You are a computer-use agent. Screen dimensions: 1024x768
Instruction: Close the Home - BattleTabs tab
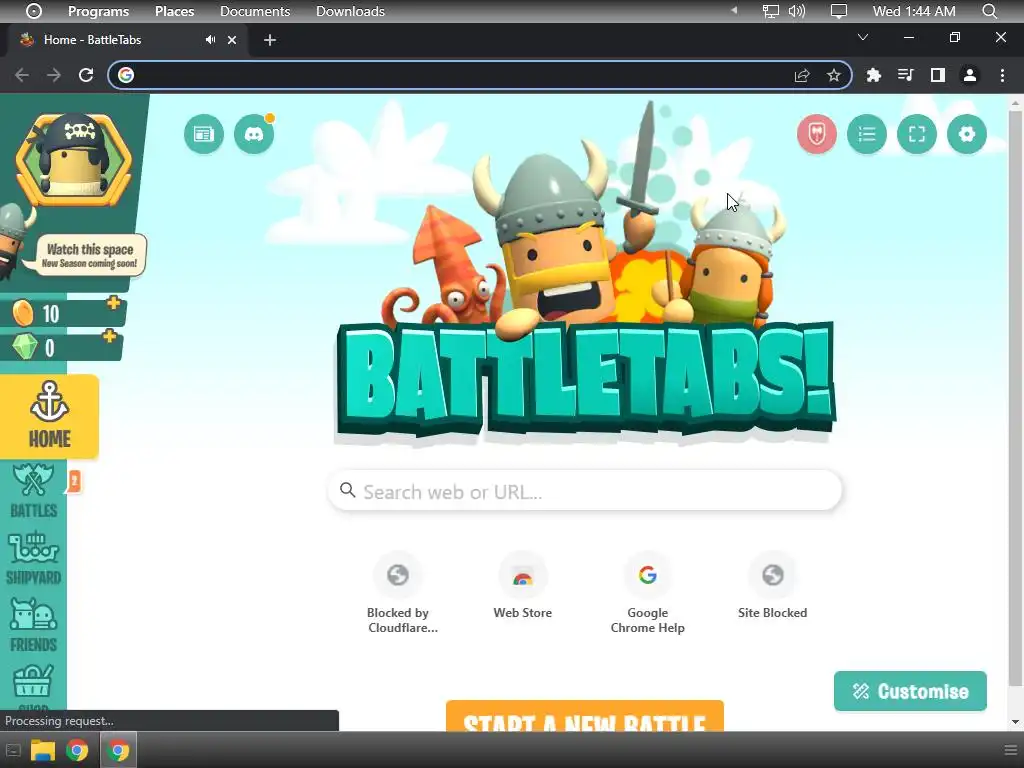232,40
